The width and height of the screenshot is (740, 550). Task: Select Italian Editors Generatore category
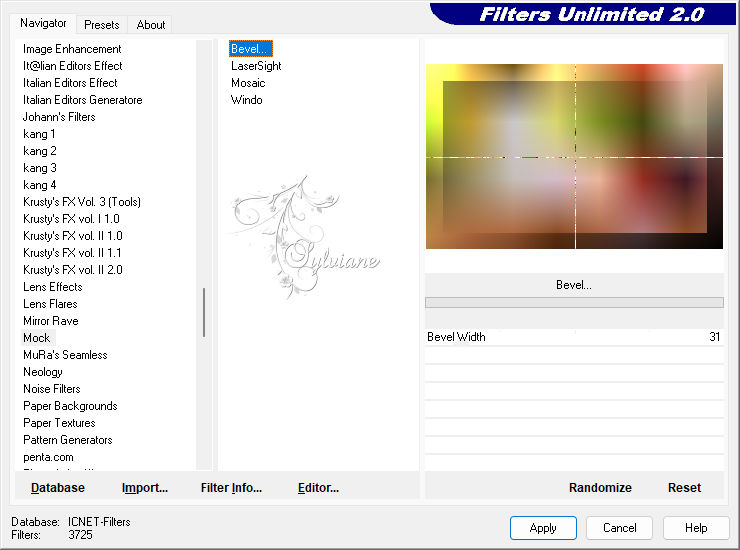tap(82, 100)
